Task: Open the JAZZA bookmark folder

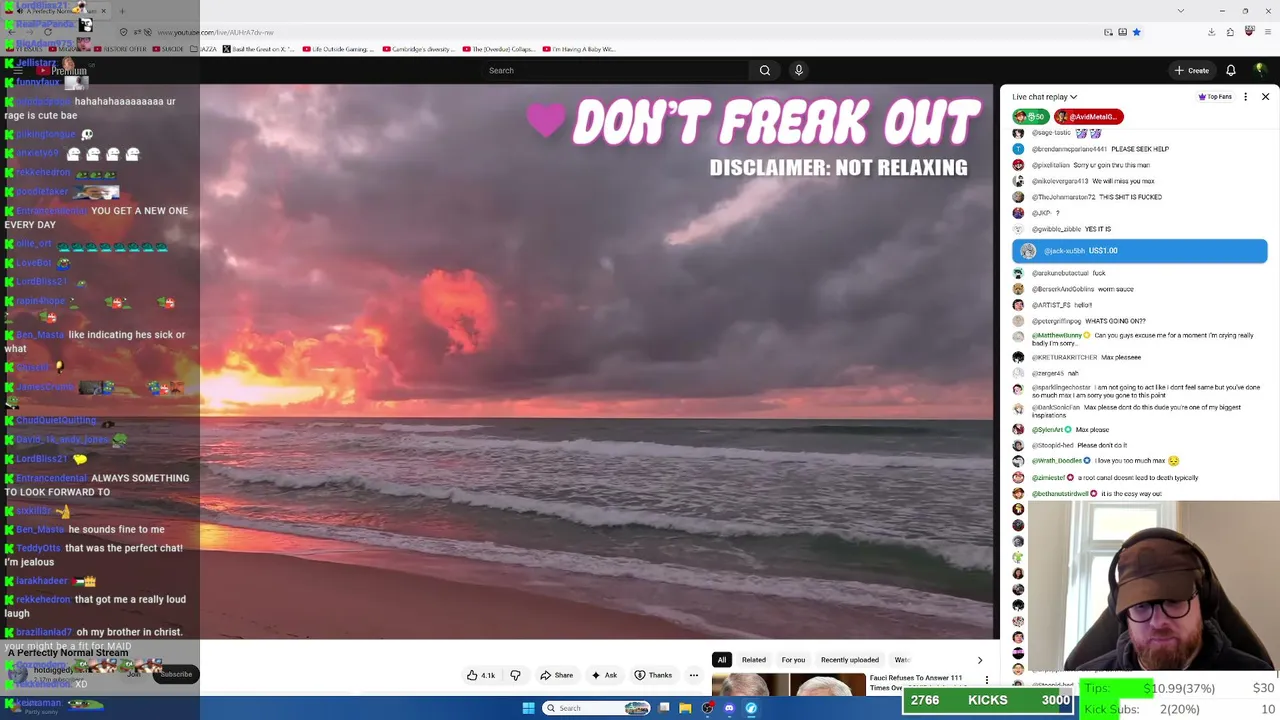Action: 204,49
